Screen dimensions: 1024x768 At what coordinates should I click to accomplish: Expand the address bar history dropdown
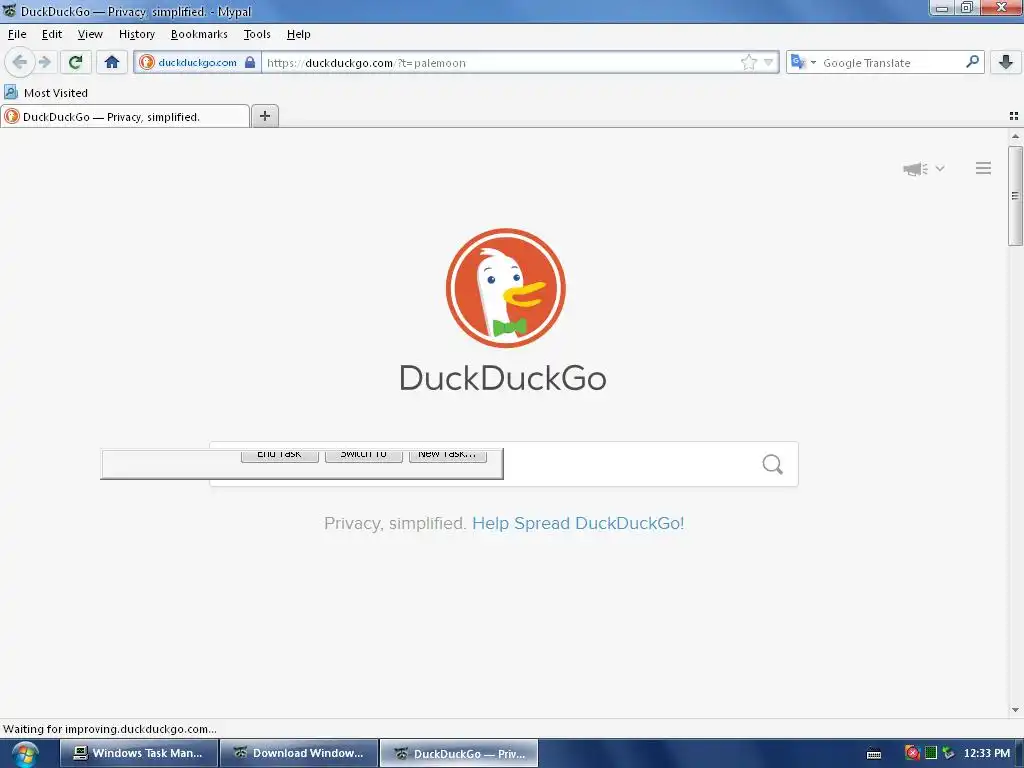tap(769, 63)
